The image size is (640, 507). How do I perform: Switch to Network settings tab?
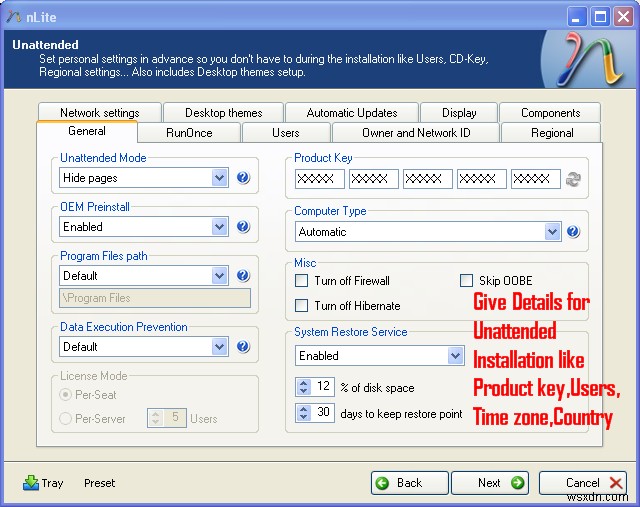(x=100, y=112)
